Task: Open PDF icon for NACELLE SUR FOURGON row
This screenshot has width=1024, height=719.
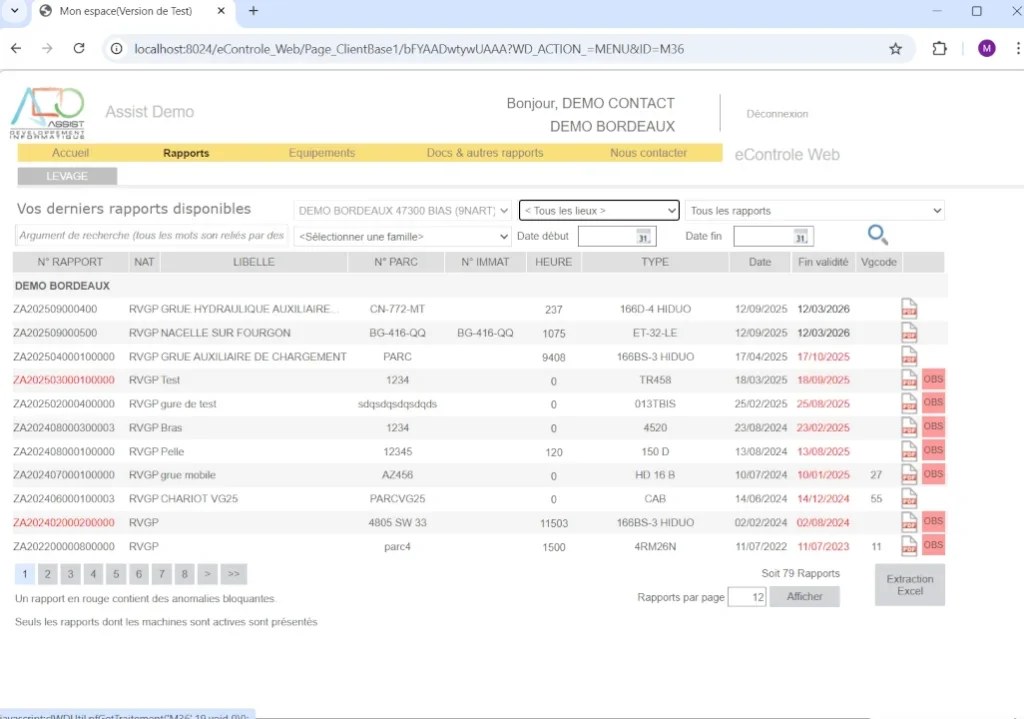Action: tap(909, 332)
